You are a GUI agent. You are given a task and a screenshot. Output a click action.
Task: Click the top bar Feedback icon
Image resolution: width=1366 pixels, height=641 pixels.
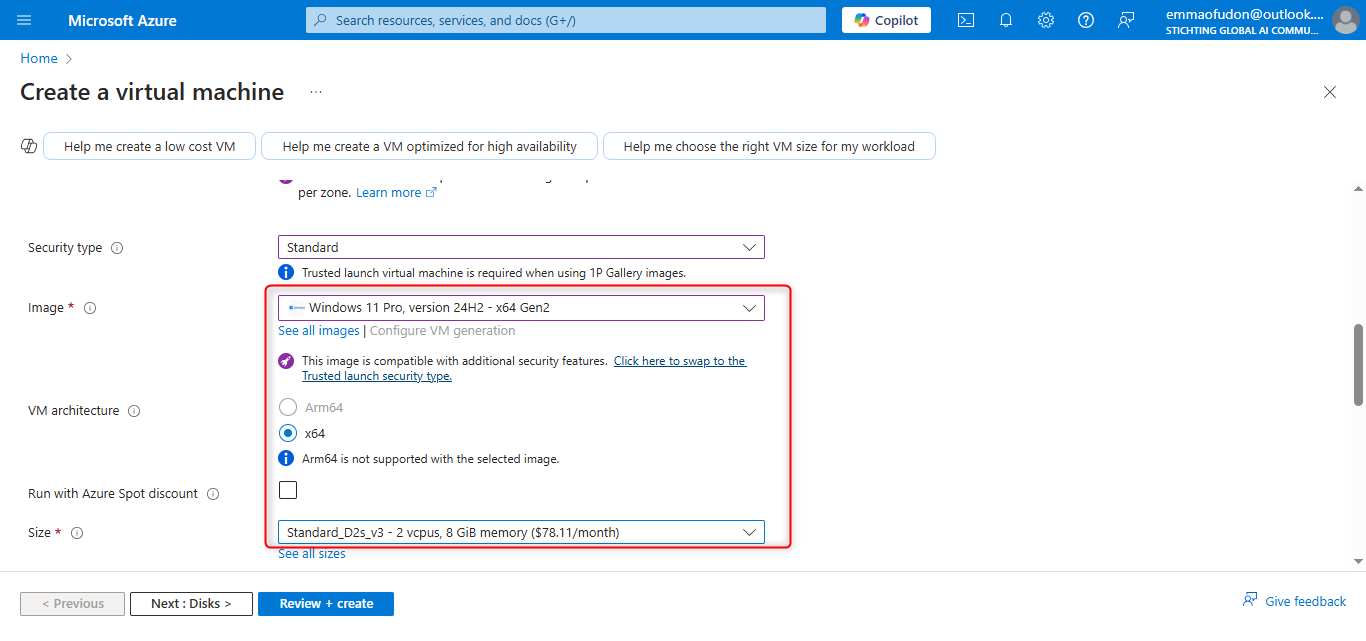[x=1126, y=20]
